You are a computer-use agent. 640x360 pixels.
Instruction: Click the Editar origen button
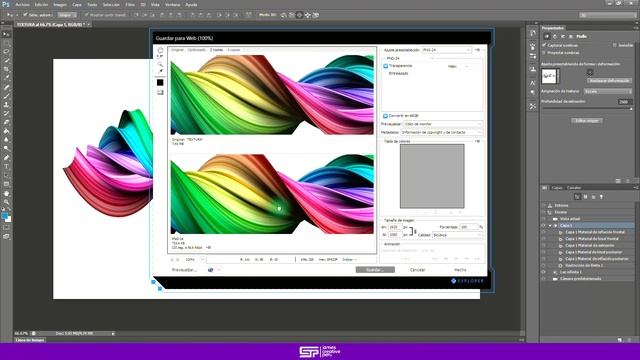(587, 121)
